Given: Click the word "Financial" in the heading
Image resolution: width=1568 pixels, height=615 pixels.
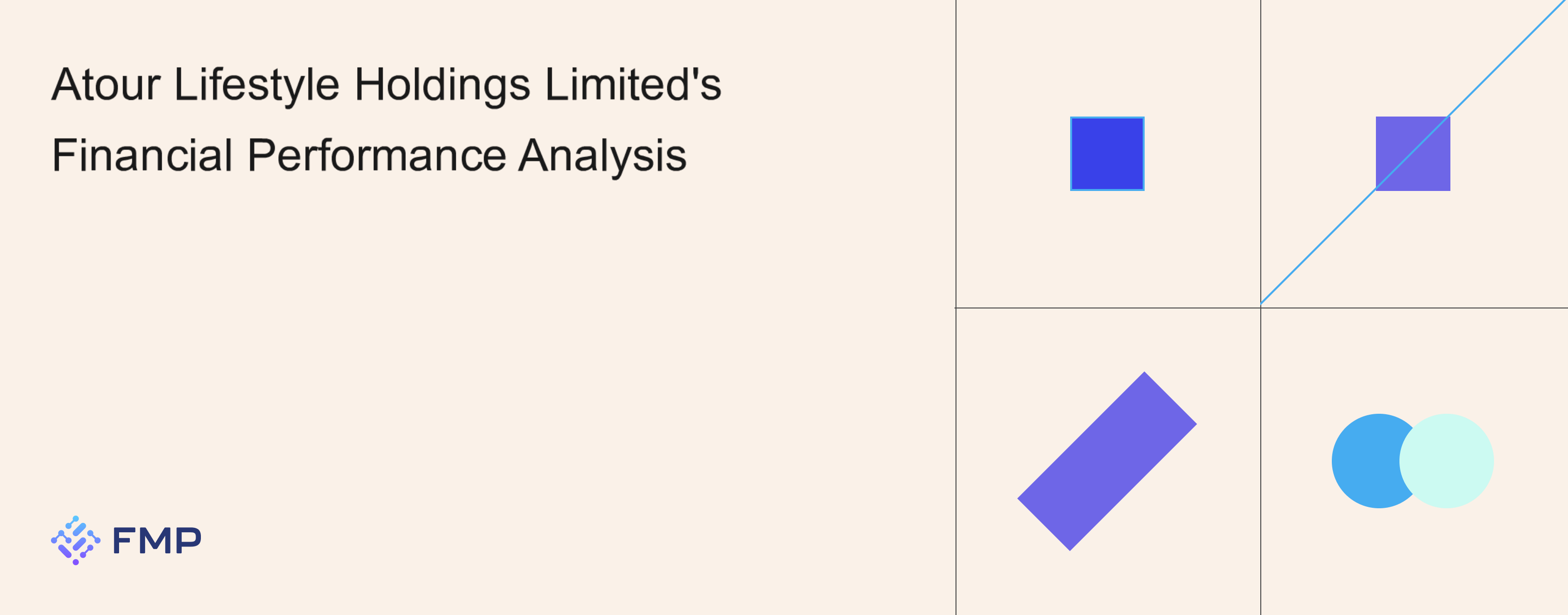Looking at the screenshot, I should [143, 155].
